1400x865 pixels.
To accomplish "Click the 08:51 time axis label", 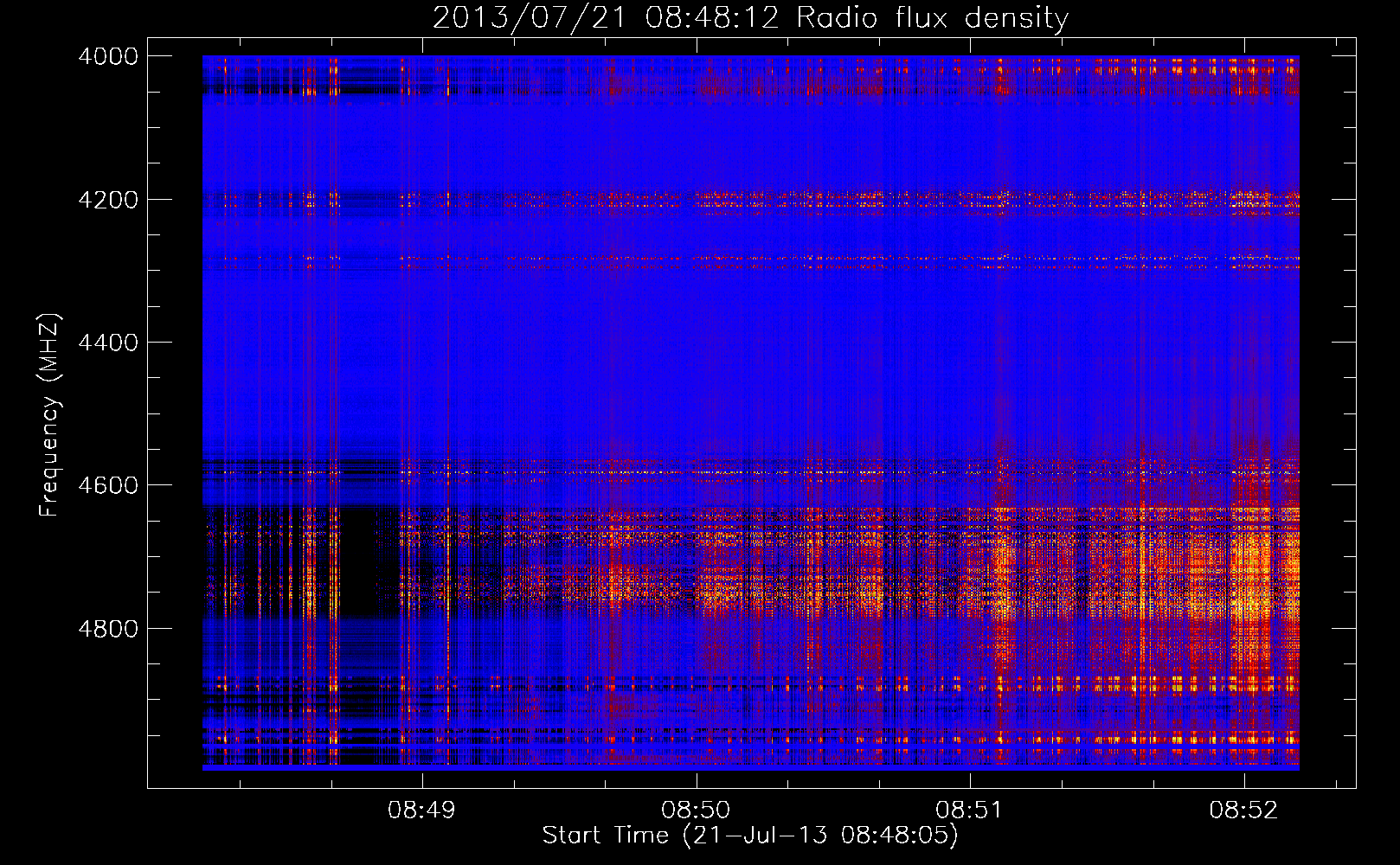I will click(969, 810).
